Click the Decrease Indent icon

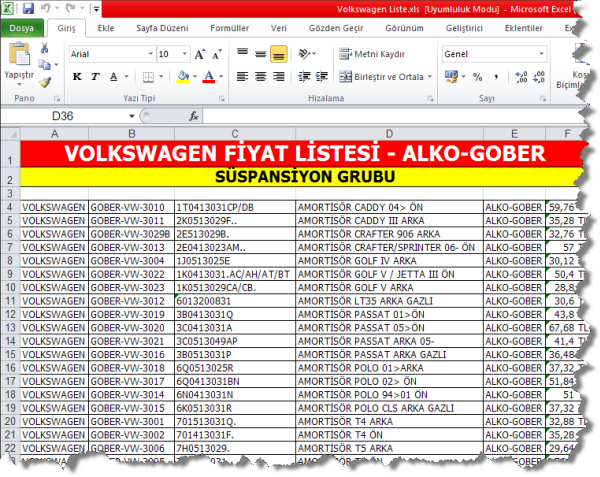(x=304, y=77)
